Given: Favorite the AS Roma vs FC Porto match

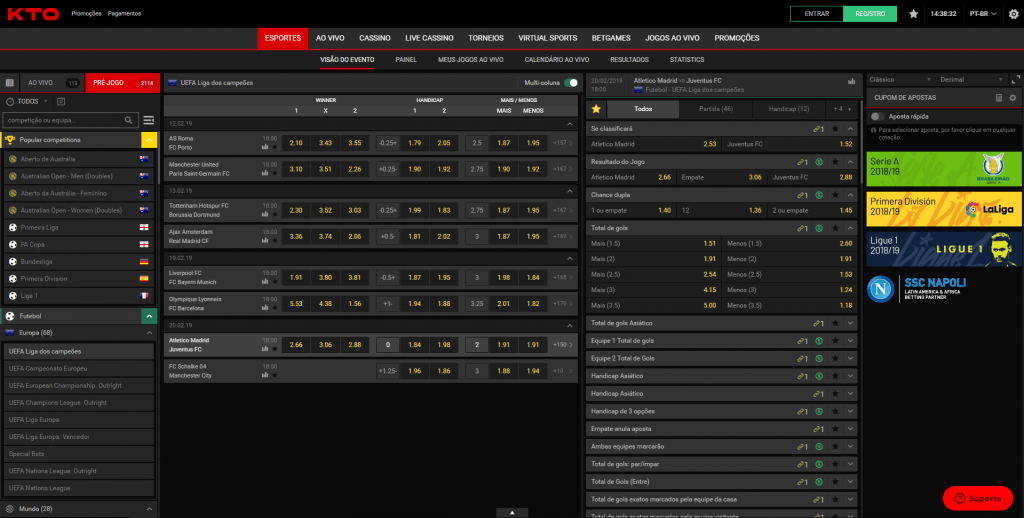Looking at the screenshot, I should click(274, 147).
